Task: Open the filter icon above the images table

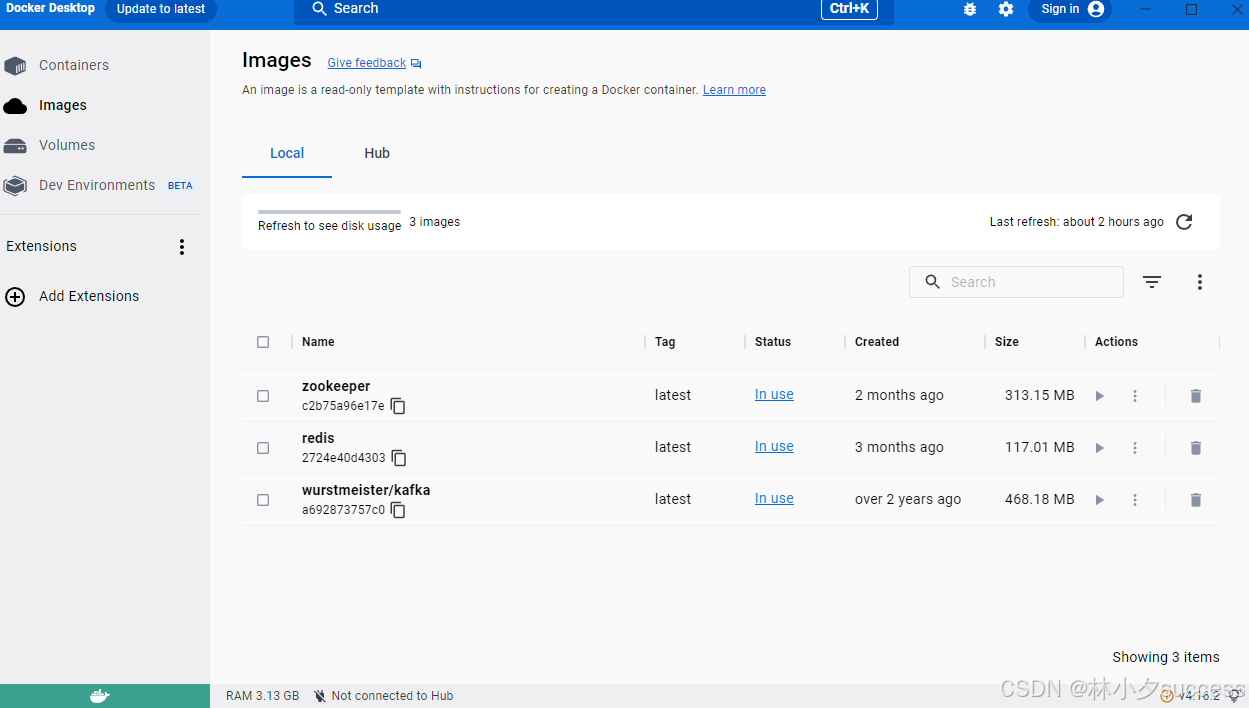Action: point(1151,281)
